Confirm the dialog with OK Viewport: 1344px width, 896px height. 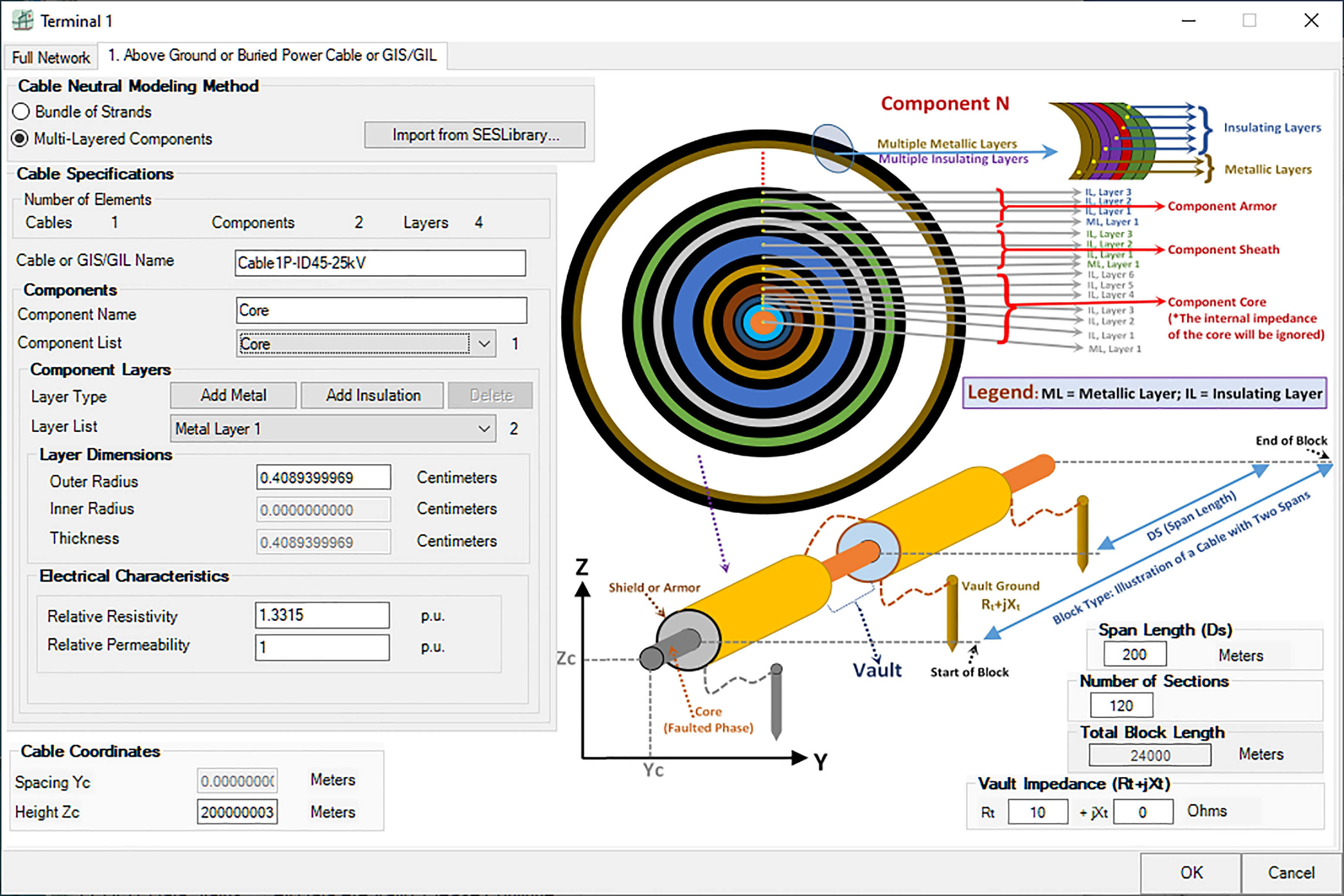pyautogui.click(x=1191, y=873)
